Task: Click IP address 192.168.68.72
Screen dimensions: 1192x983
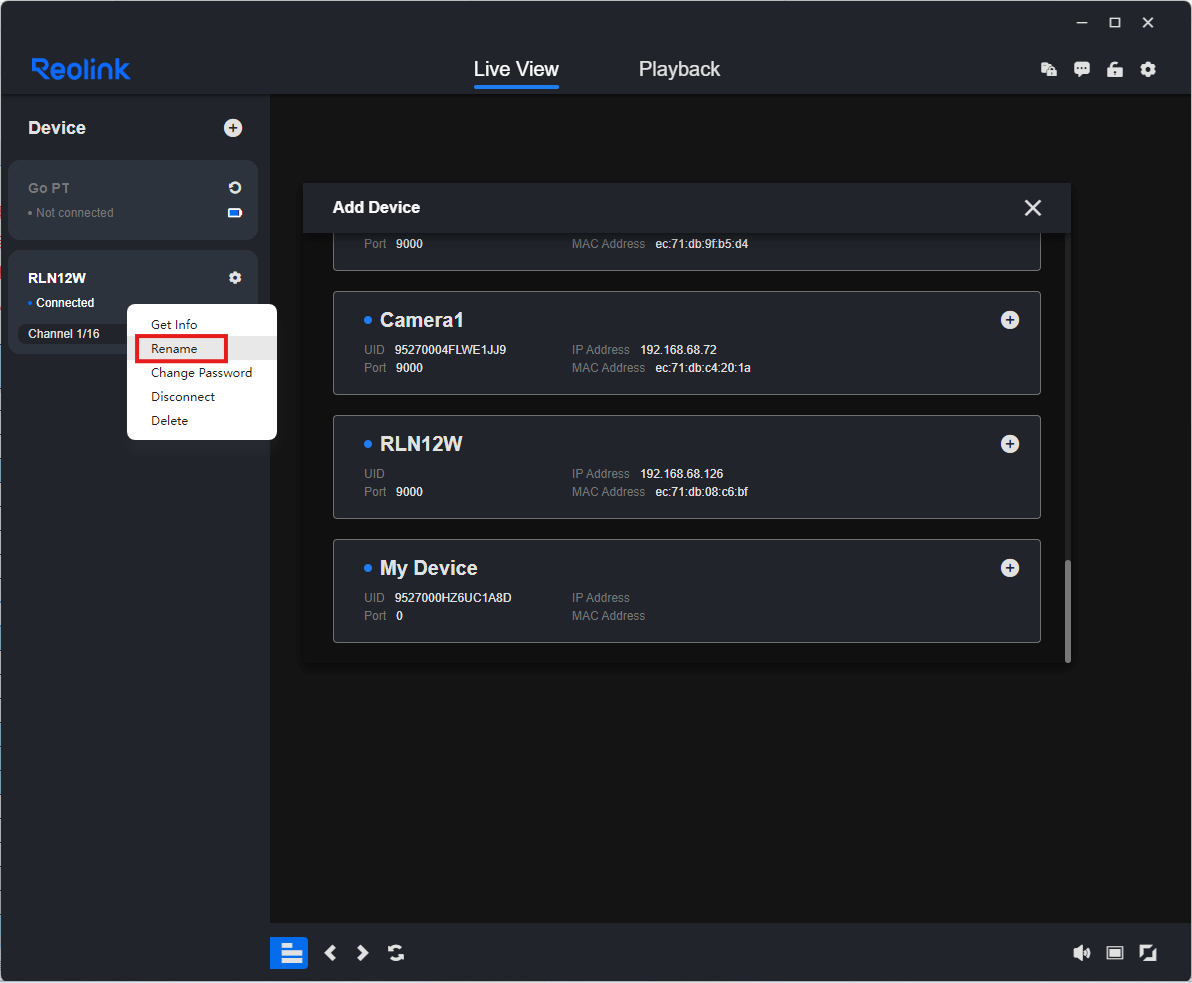Action: [678, 350]
